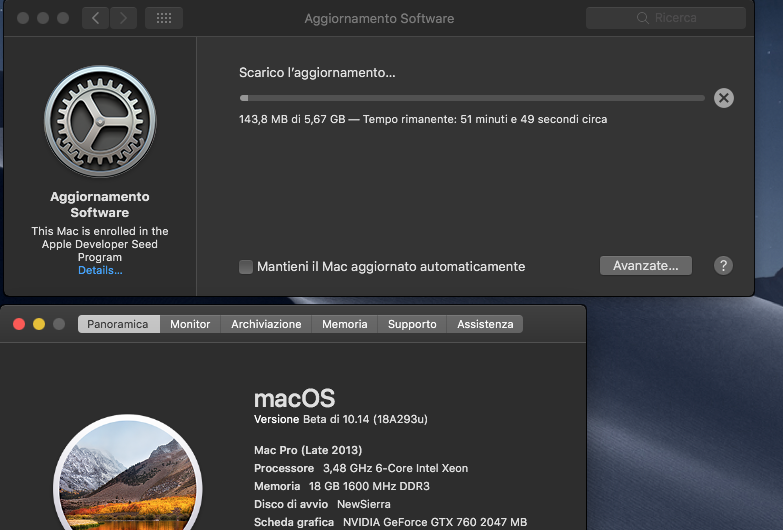Click the macOS High Sierra mountain image
This screenshot has height=530, width=783.
tap(128, 473)
